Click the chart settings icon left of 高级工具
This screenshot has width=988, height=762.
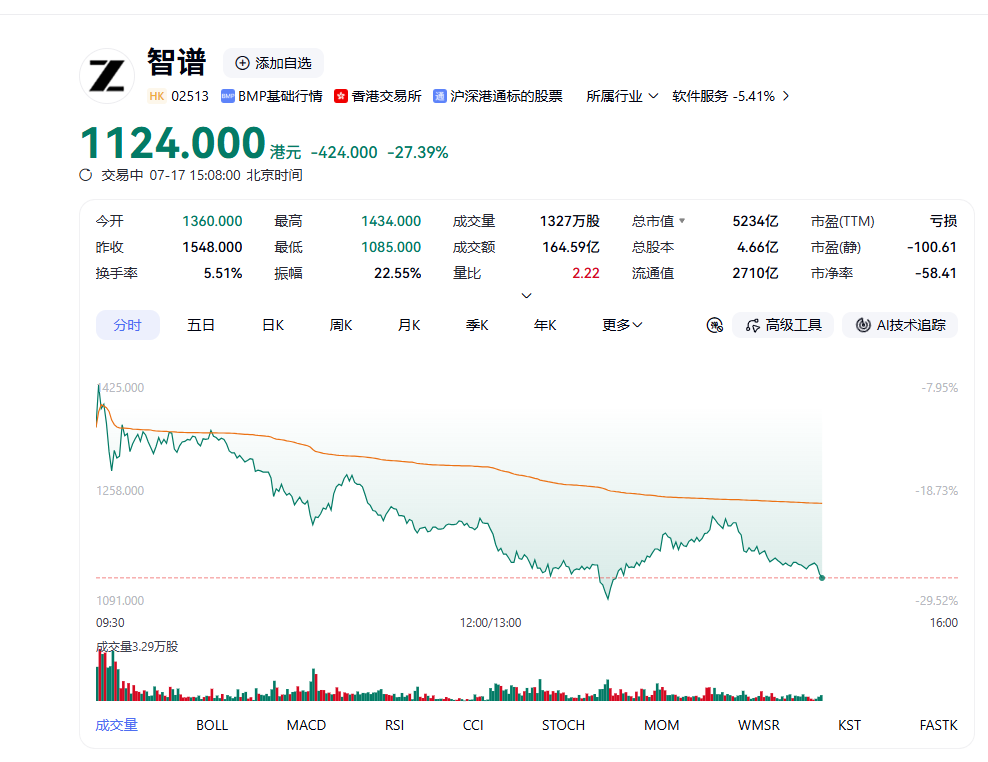pyautogui.click(x=715, y=325)
